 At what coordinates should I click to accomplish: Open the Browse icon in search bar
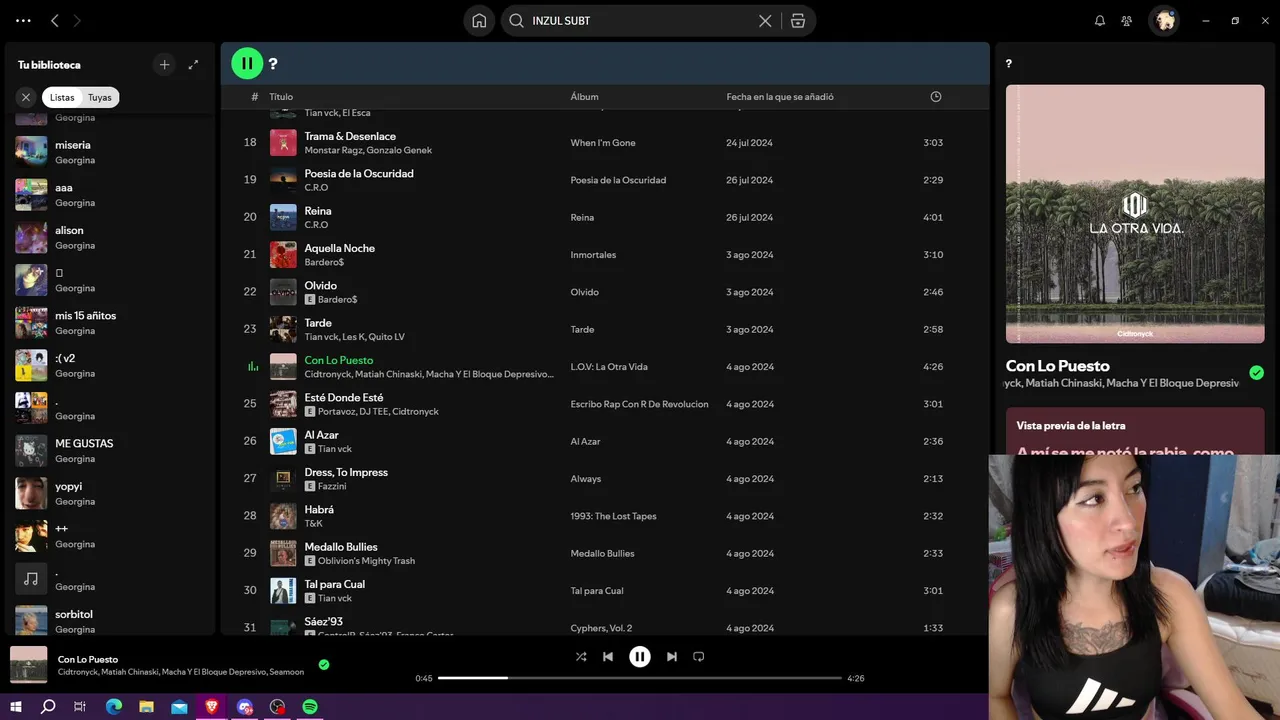pyautogui.click(x=798, y=21)
